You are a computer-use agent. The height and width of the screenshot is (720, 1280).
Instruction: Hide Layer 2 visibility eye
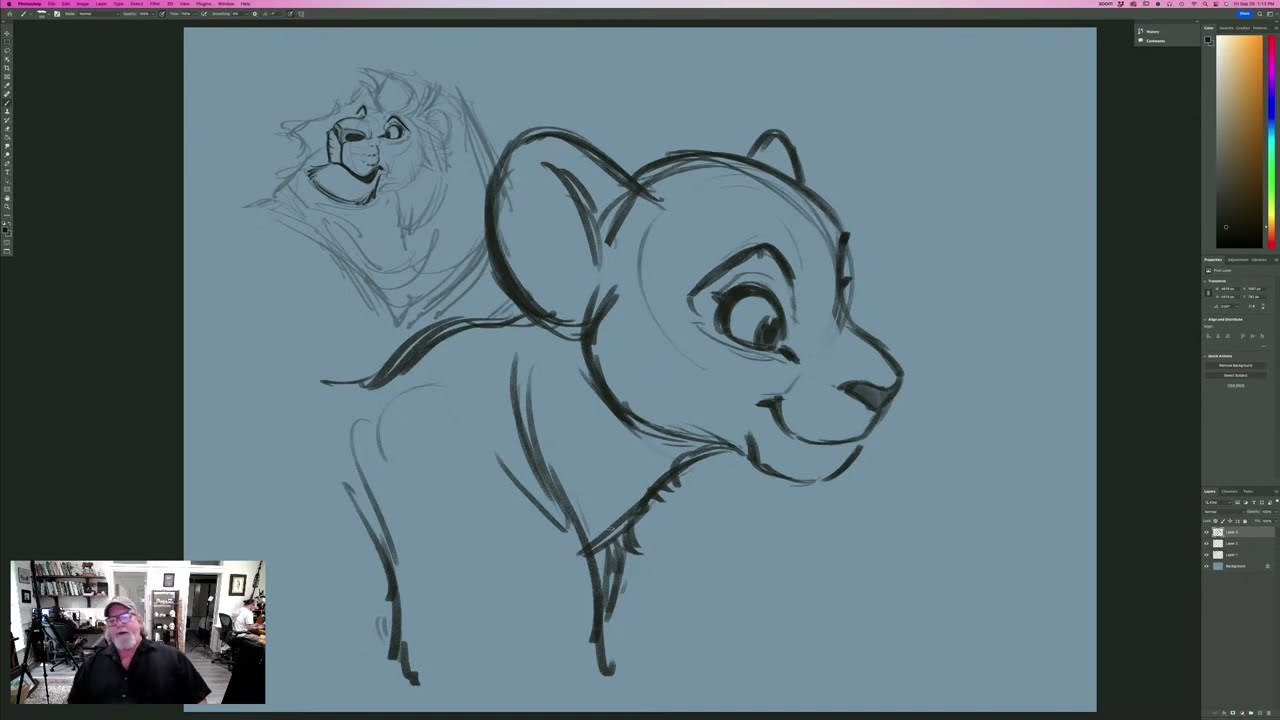(1206, 543)
